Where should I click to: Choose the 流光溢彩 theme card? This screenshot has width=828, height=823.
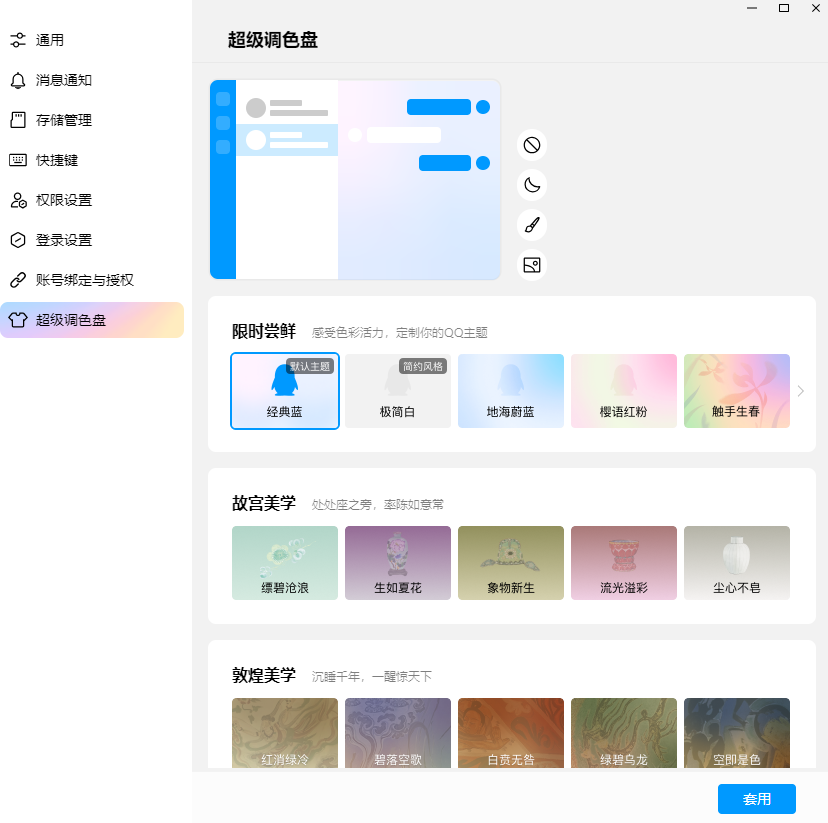[x=624, y=563]
